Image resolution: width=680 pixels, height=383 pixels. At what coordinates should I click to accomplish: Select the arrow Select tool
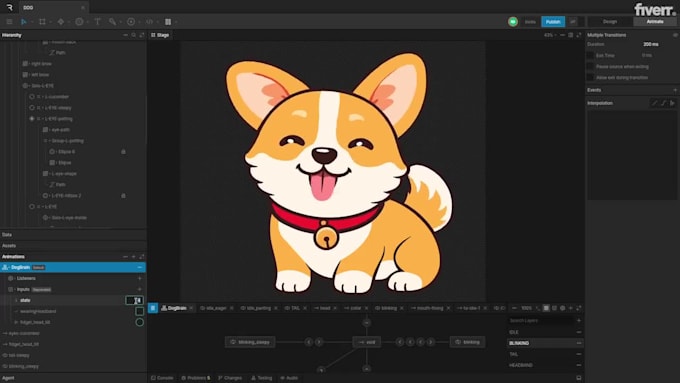[24, 21]
